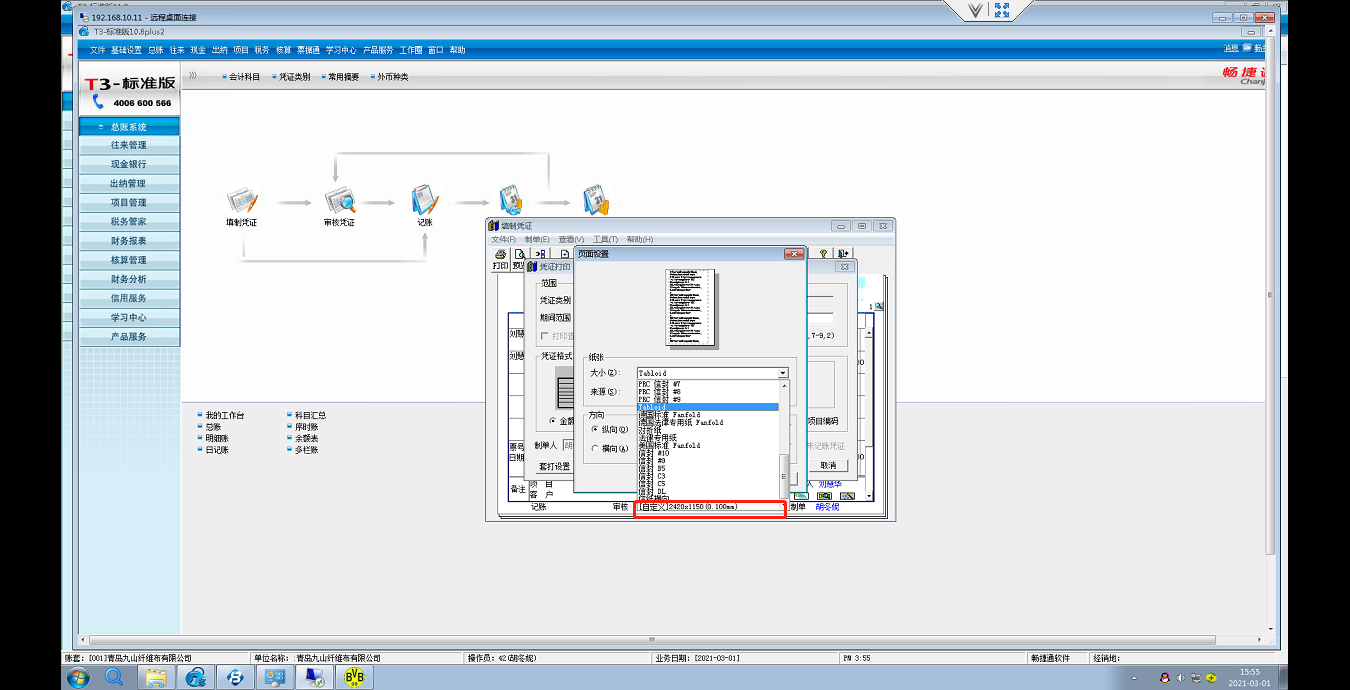This screenshot has width=1350, height=690.
Task: Choose Tabloid in paper size list
Action: pyautogui.click(x=708, y=407)
